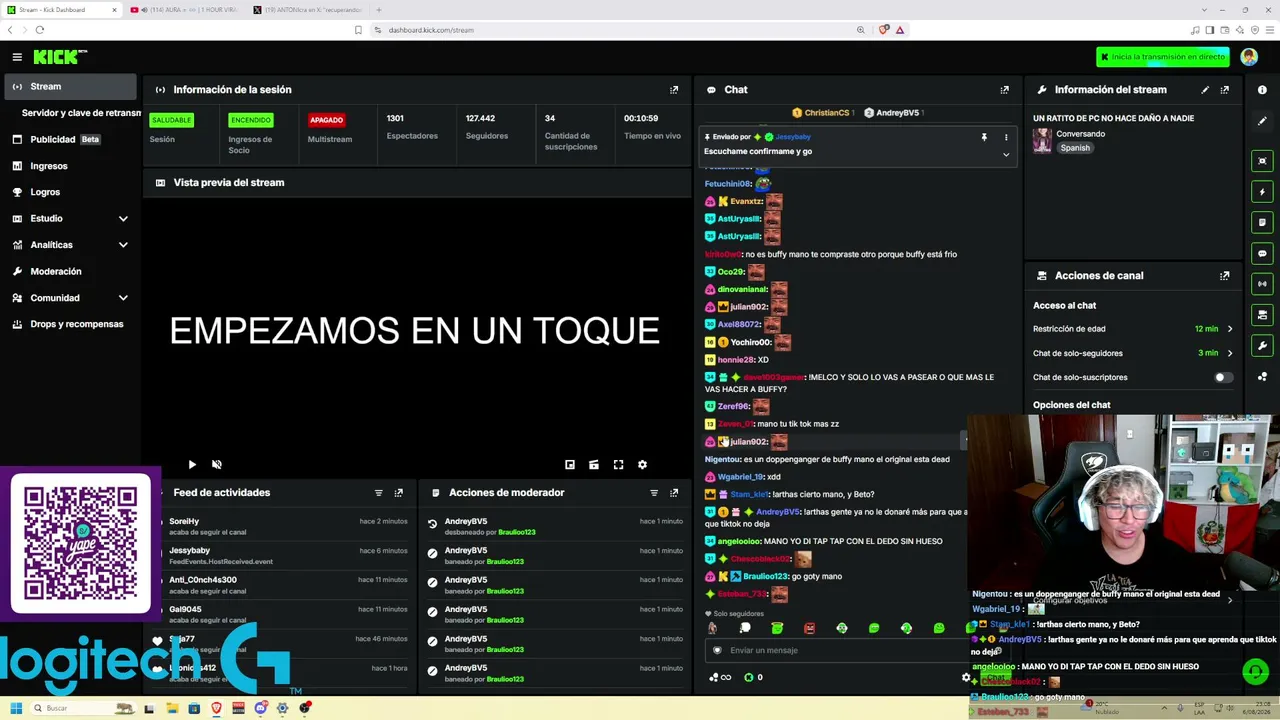1280x720 pixels.
Task: Click the Inicia la transmisión en directo button
Action: 1162,57
